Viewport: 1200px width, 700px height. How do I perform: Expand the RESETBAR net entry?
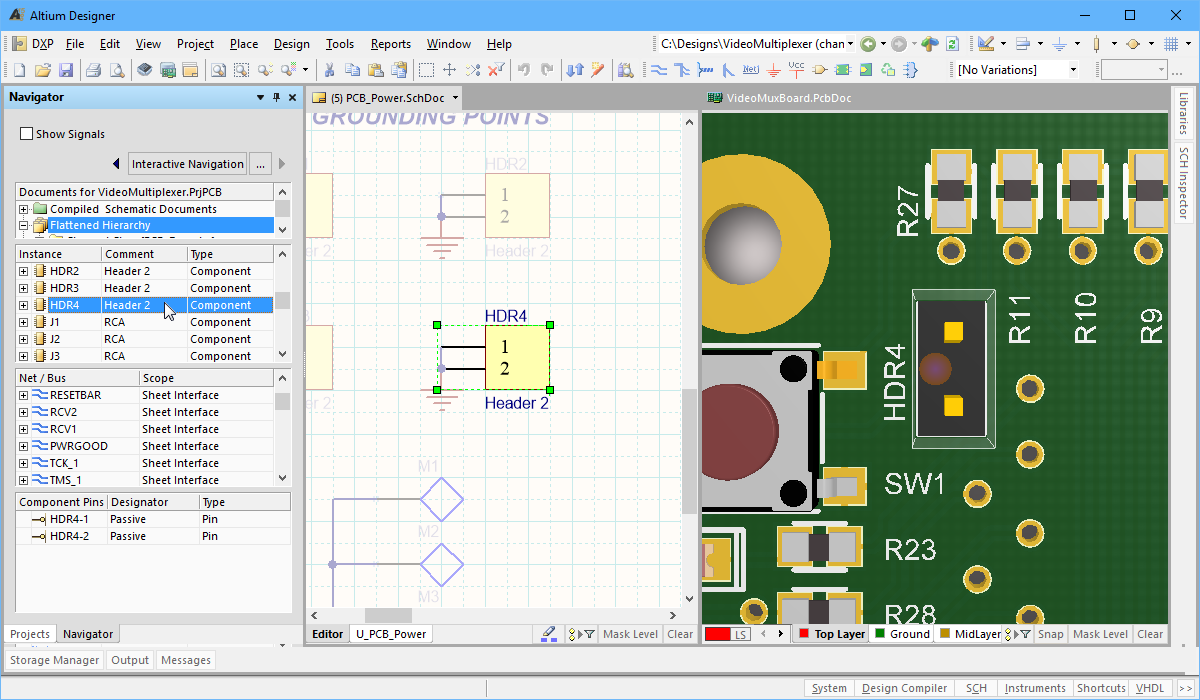pyautogui.click(x=24, y=395)
